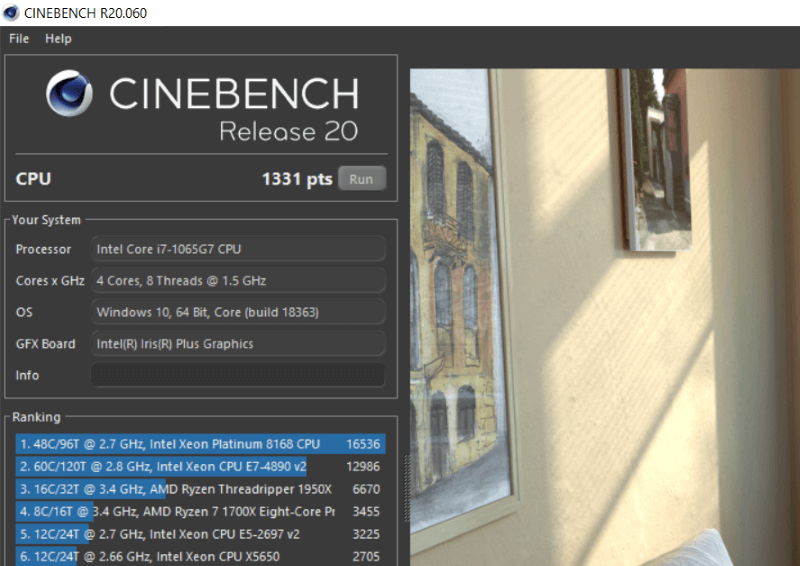Select the Ryzen Threadripper 1950X ranking row
Screen dimensions: 800x566
(x=200, y=489)
